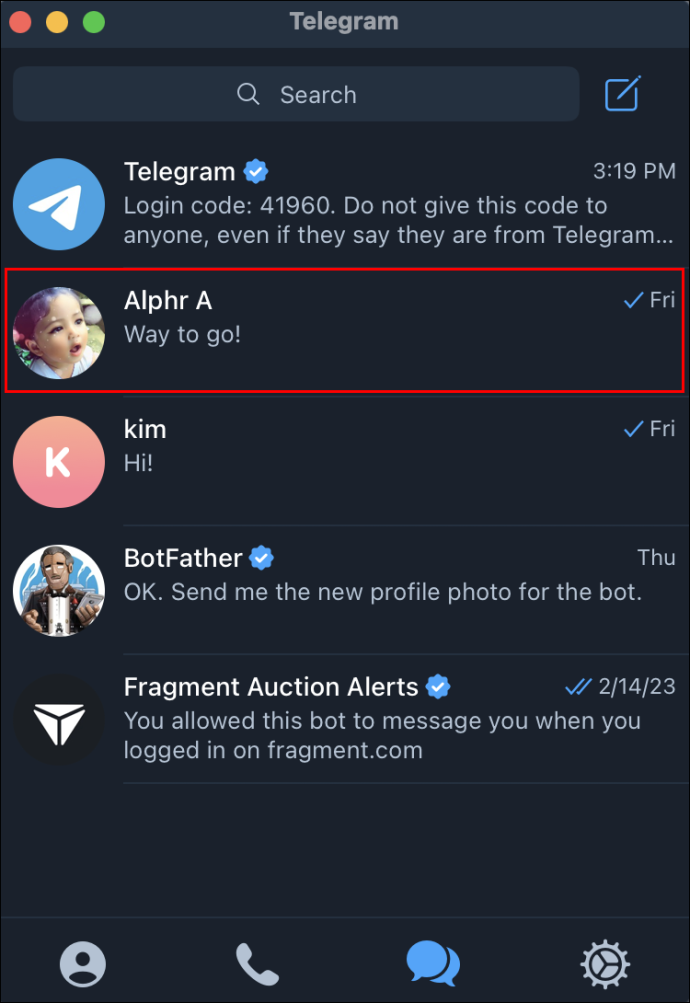Click inside the Search field
Screen dimensions: 690x1003
296,94
